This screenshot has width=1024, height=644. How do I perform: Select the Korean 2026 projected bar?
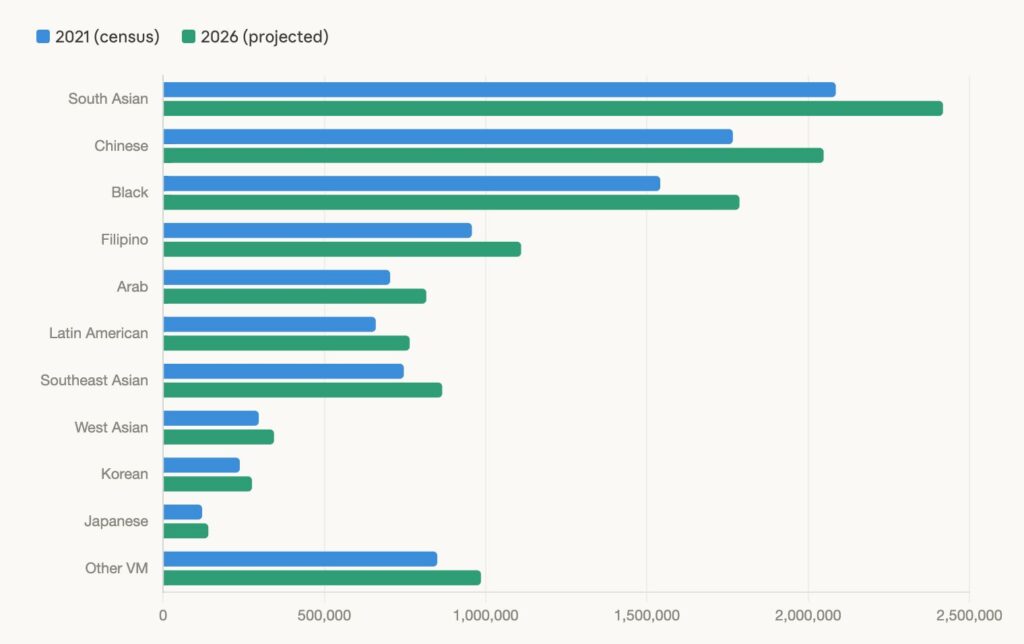point(207,484)
